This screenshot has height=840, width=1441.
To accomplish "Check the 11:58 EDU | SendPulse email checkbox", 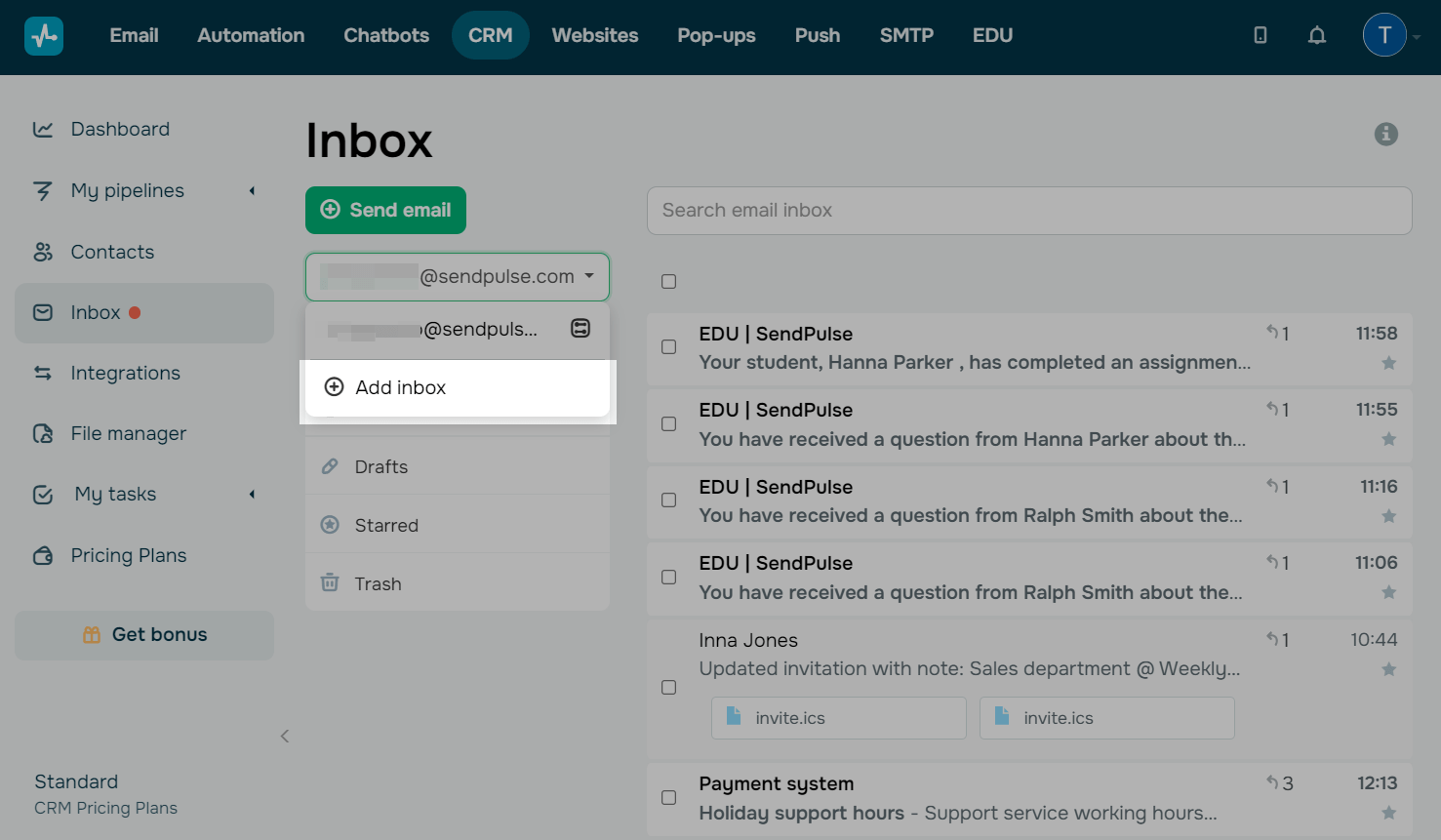I will tap(668, 346).
